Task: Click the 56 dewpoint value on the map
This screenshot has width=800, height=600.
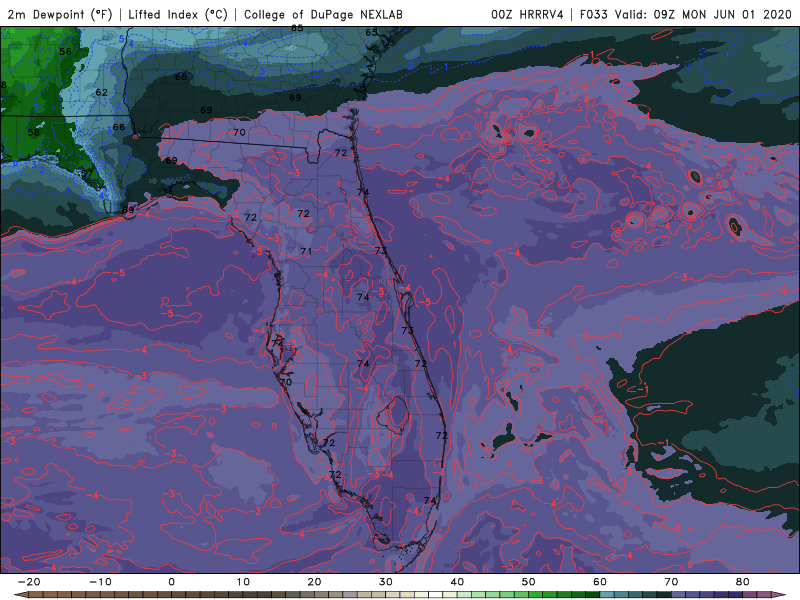Action: [65, 52]
